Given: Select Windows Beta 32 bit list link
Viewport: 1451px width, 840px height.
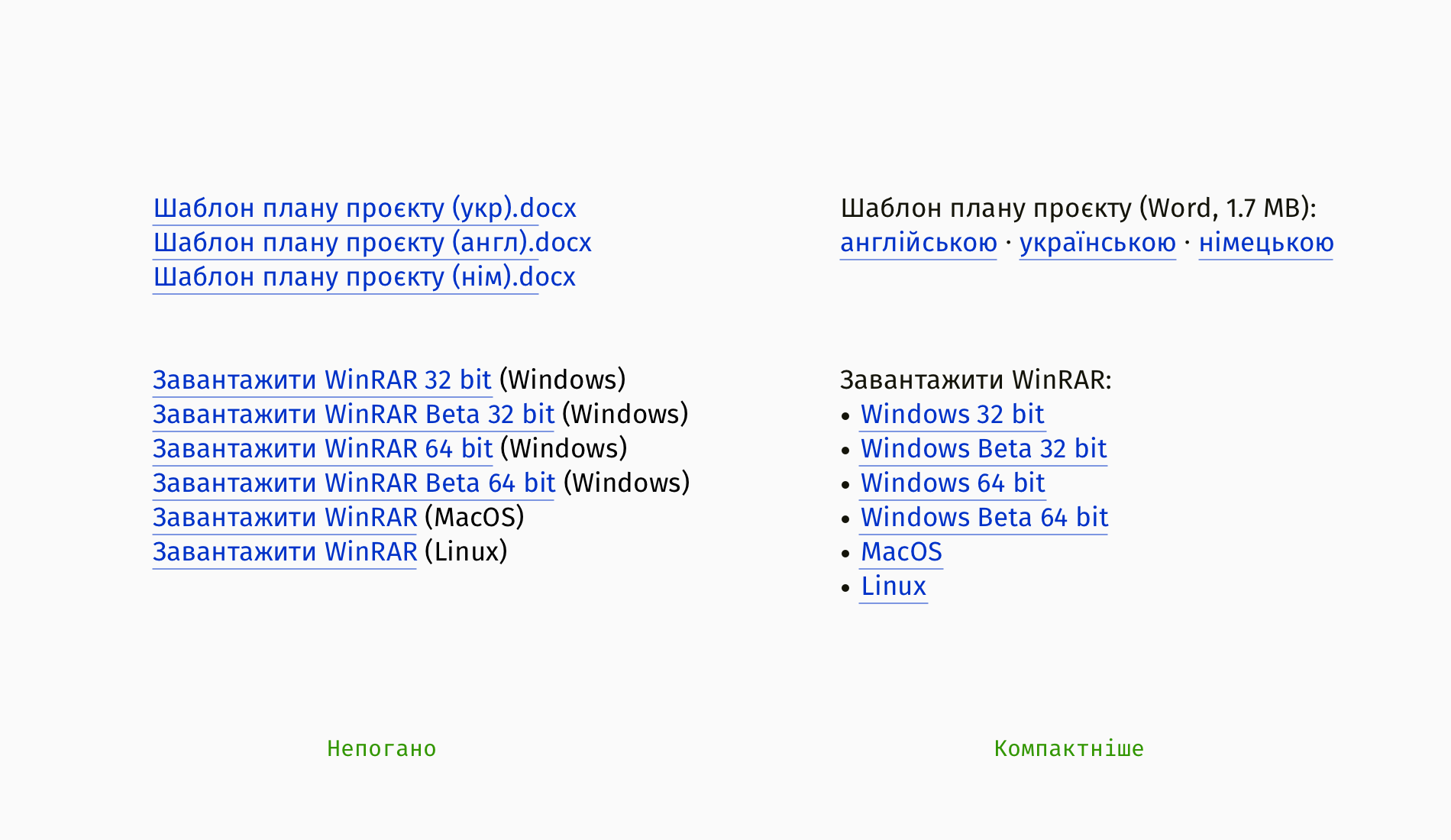Looking at the screenshot, I should 984,449.
